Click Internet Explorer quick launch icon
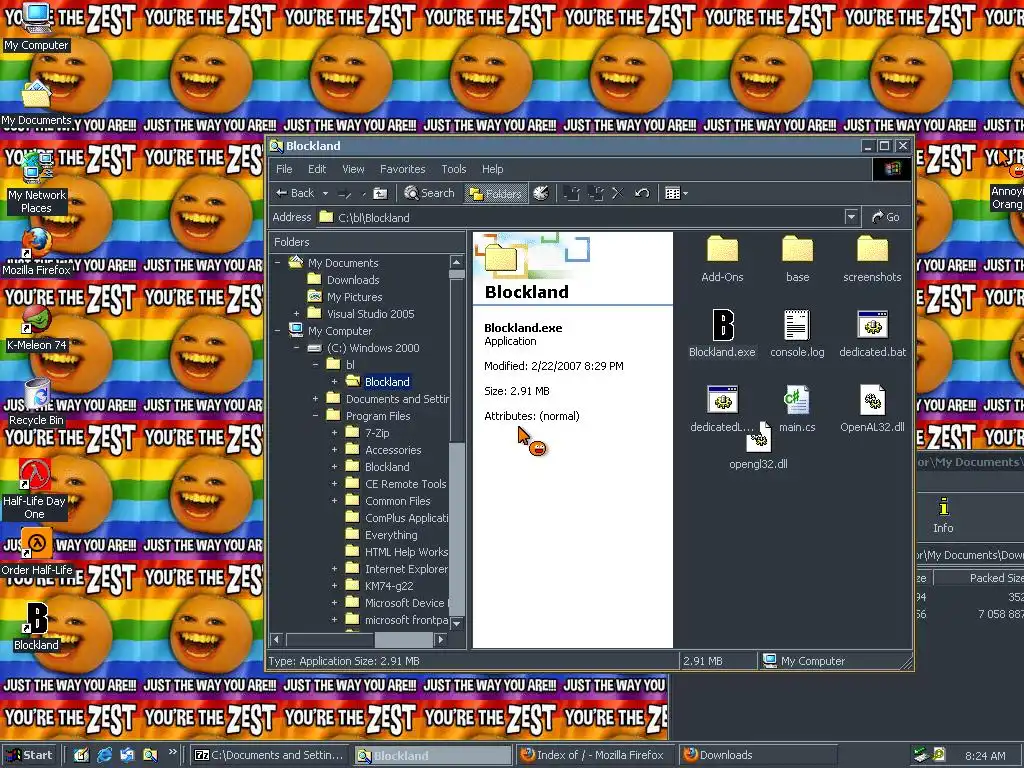Screen dimensions: 1024x768 pyautogui.click(x=104, y=755)
